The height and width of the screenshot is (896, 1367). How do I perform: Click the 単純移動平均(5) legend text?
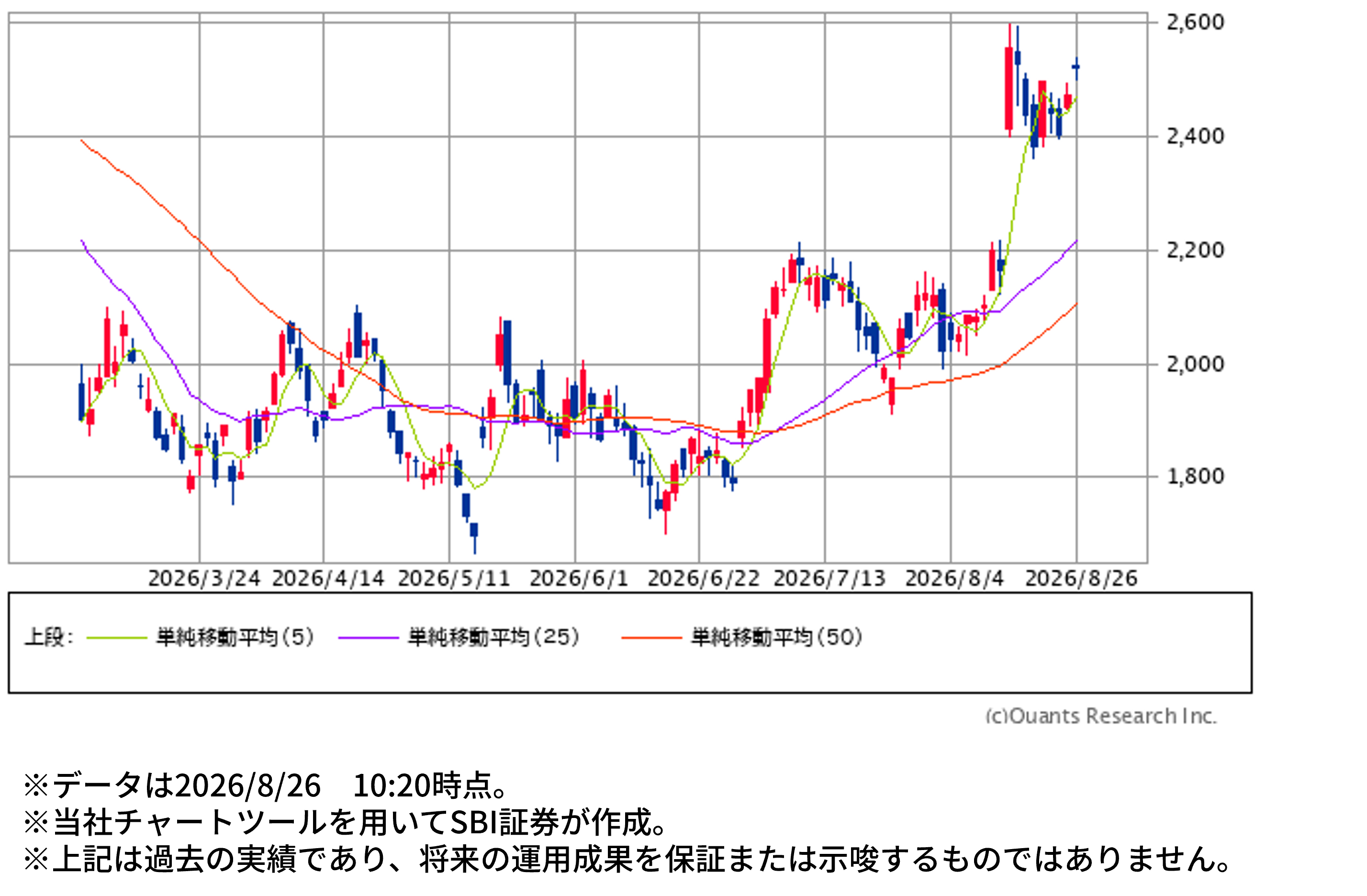click(x=235, y=638)
